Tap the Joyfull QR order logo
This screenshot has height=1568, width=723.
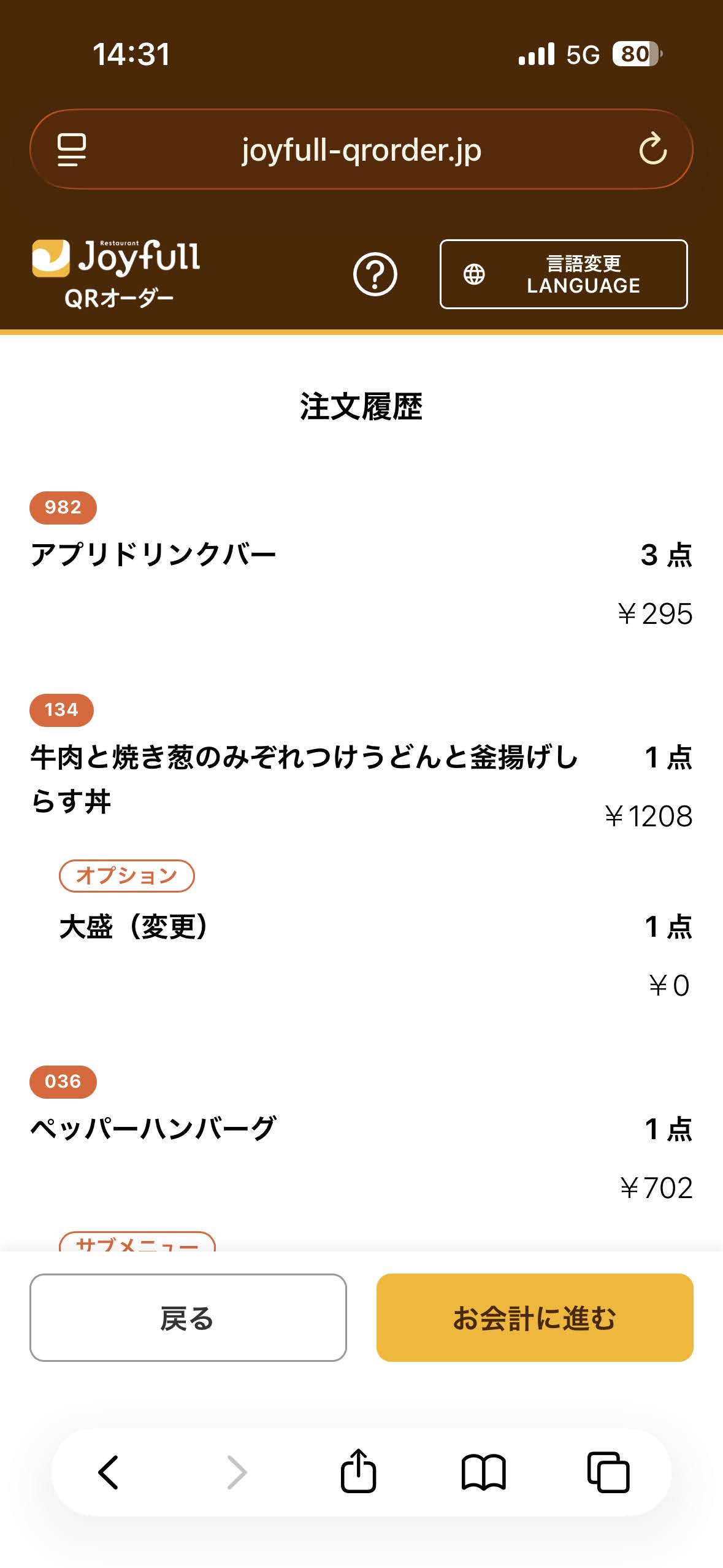click(116, 273)
